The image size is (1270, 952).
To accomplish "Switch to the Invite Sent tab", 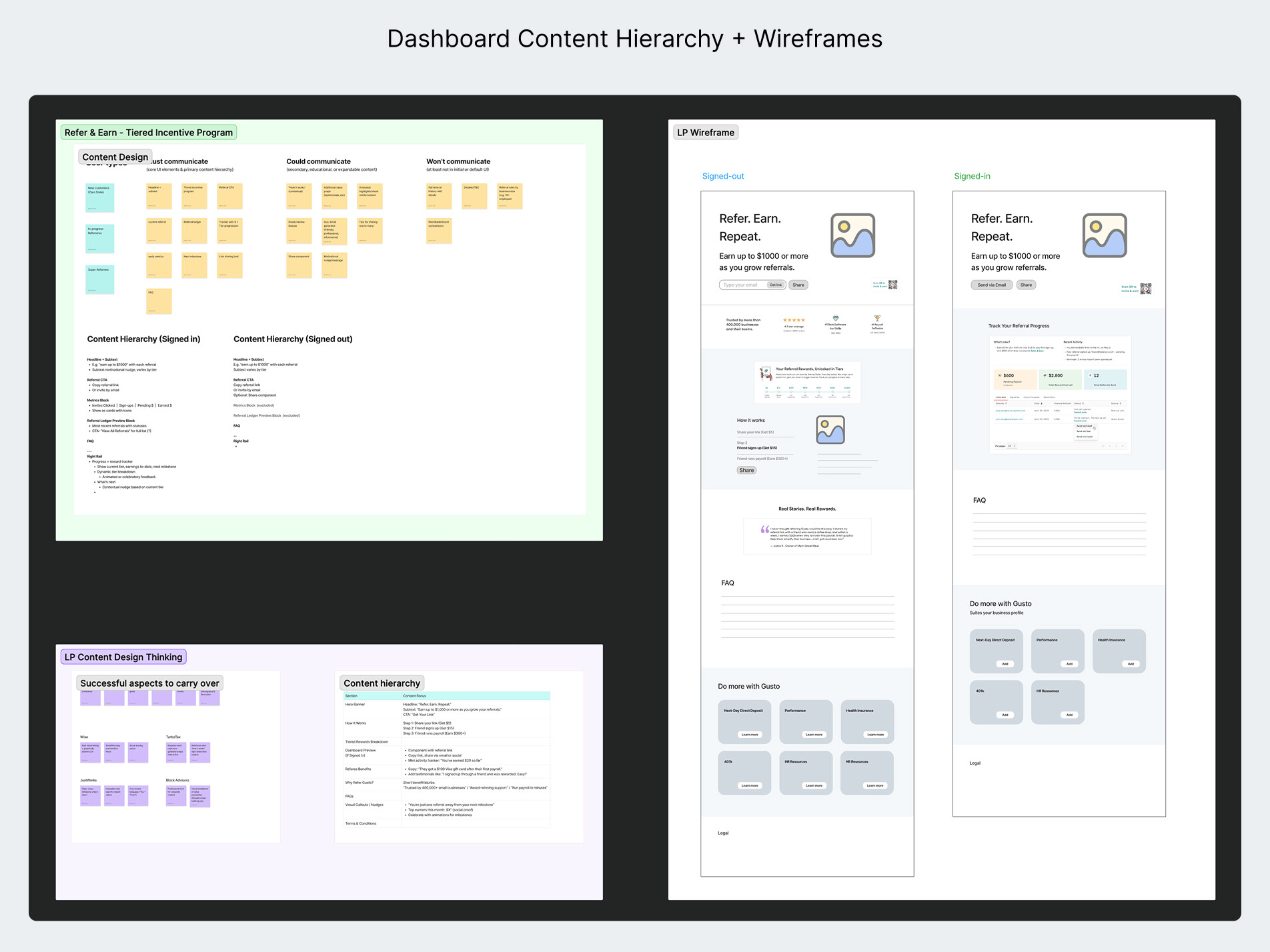I will pyautogui.click(x=1001, y=397).
